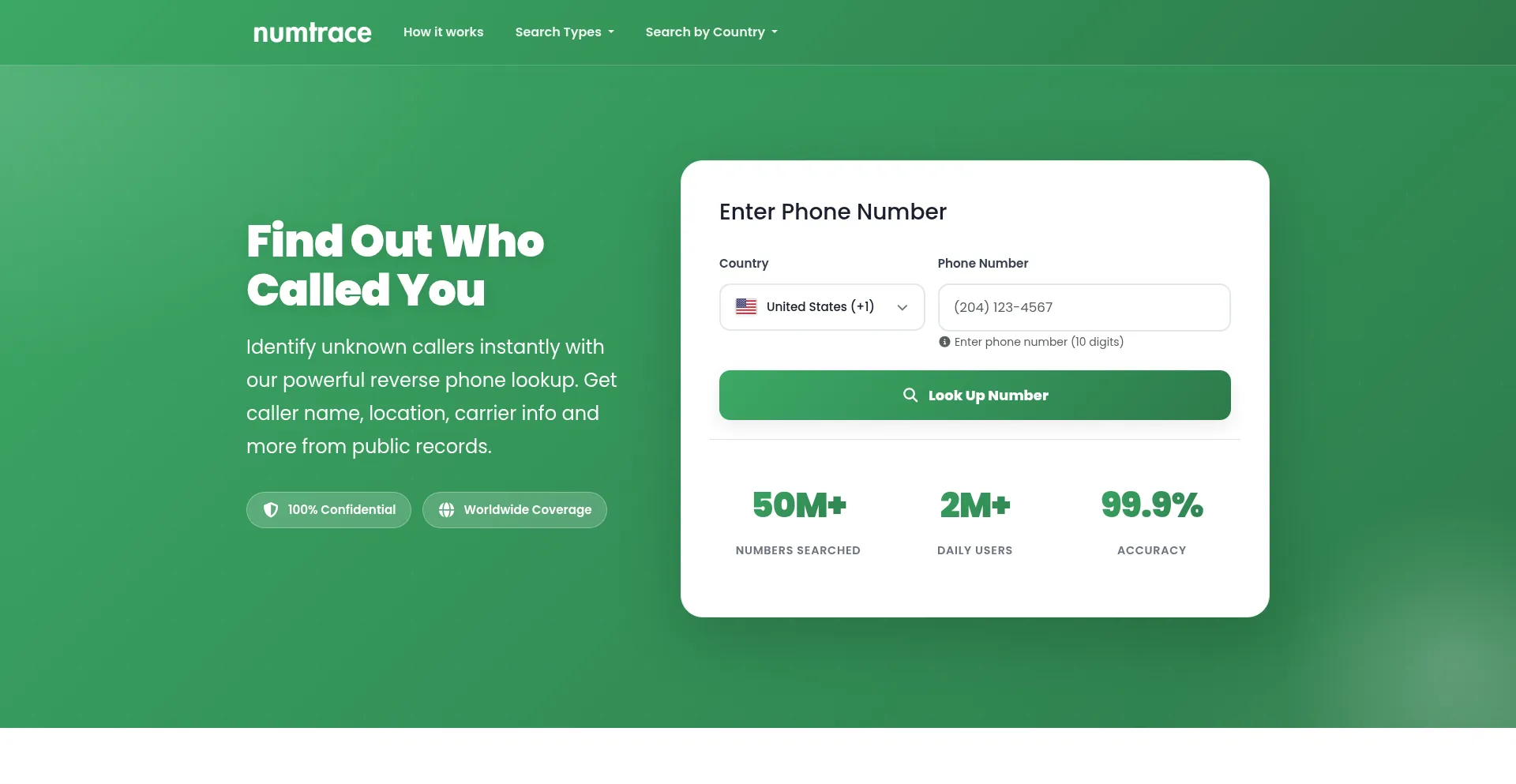The height and width of the screenshot is (784, 1516).
Task: Click the globe icon beside Worldwide Coverage
Action: pyautogui.click(x=447, y=510)
